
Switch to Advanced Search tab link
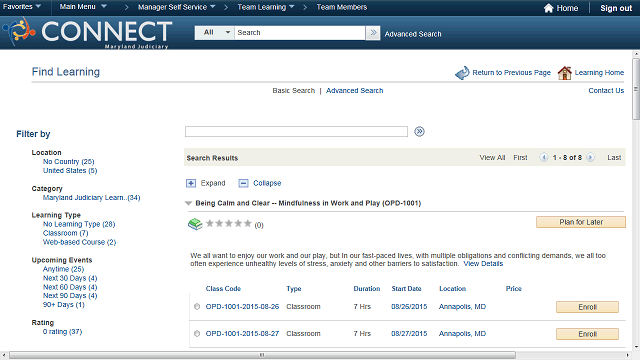(x=354, y=91)
